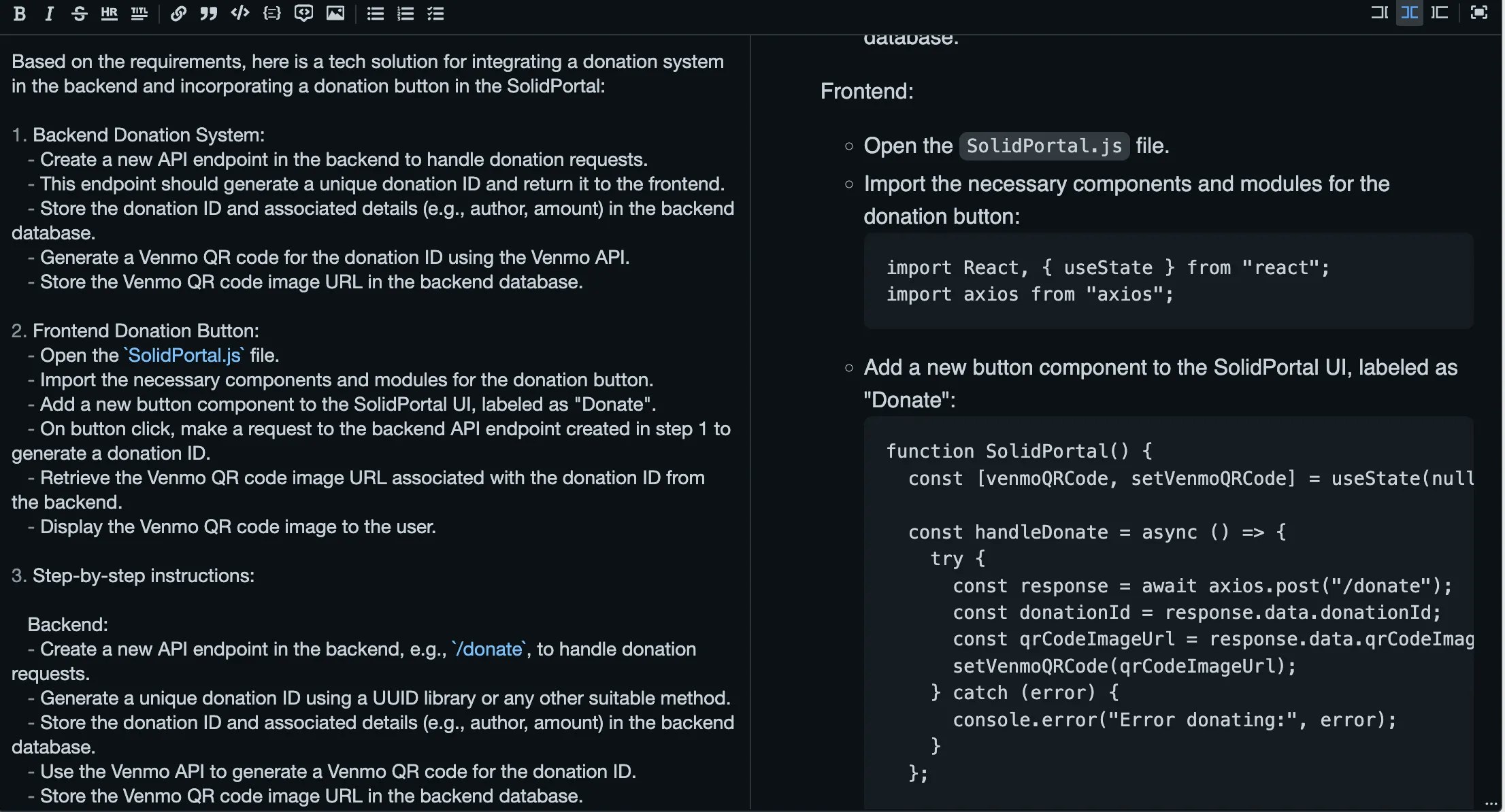The width and height of the screenshot is (1505, 812).
Task: Click the setVenmoQRCode(qrCodeImageUrl); code line
Action: pyautogui.click(x=1124, y=666)
